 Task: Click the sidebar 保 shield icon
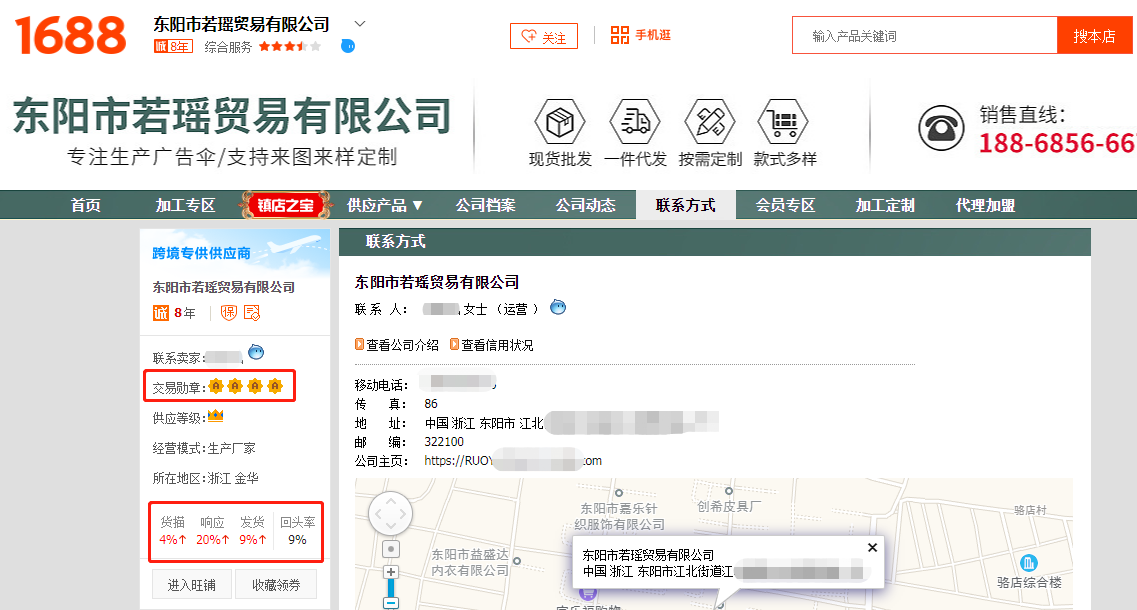pyautogui.click(x=228, y=313)
